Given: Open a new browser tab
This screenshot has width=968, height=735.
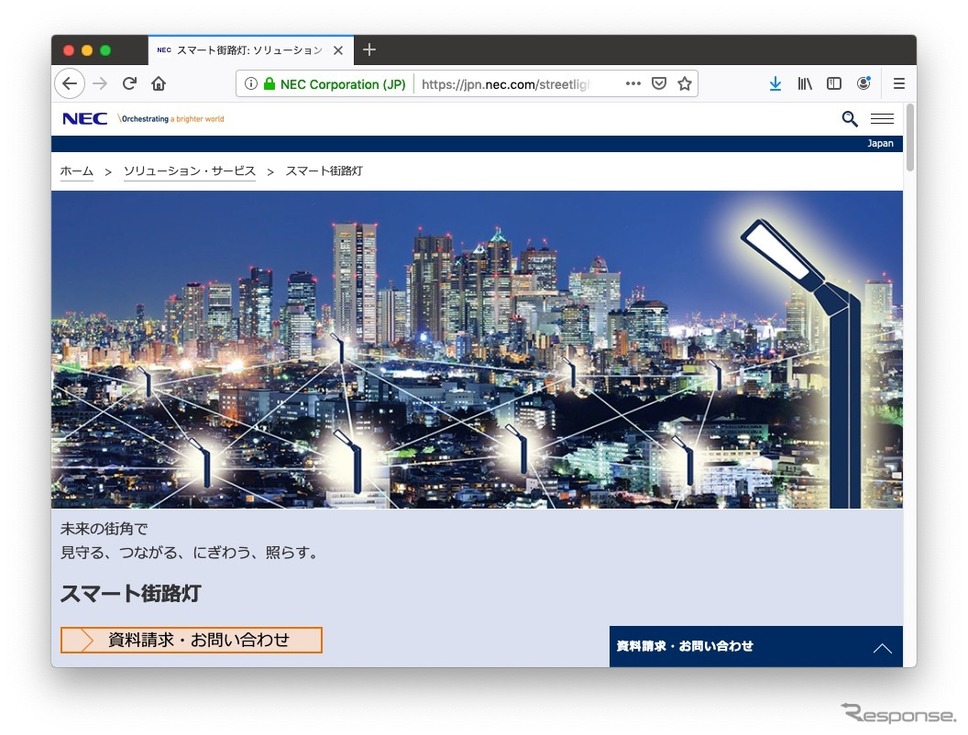Looking at the screenshot, I should 369,50.
